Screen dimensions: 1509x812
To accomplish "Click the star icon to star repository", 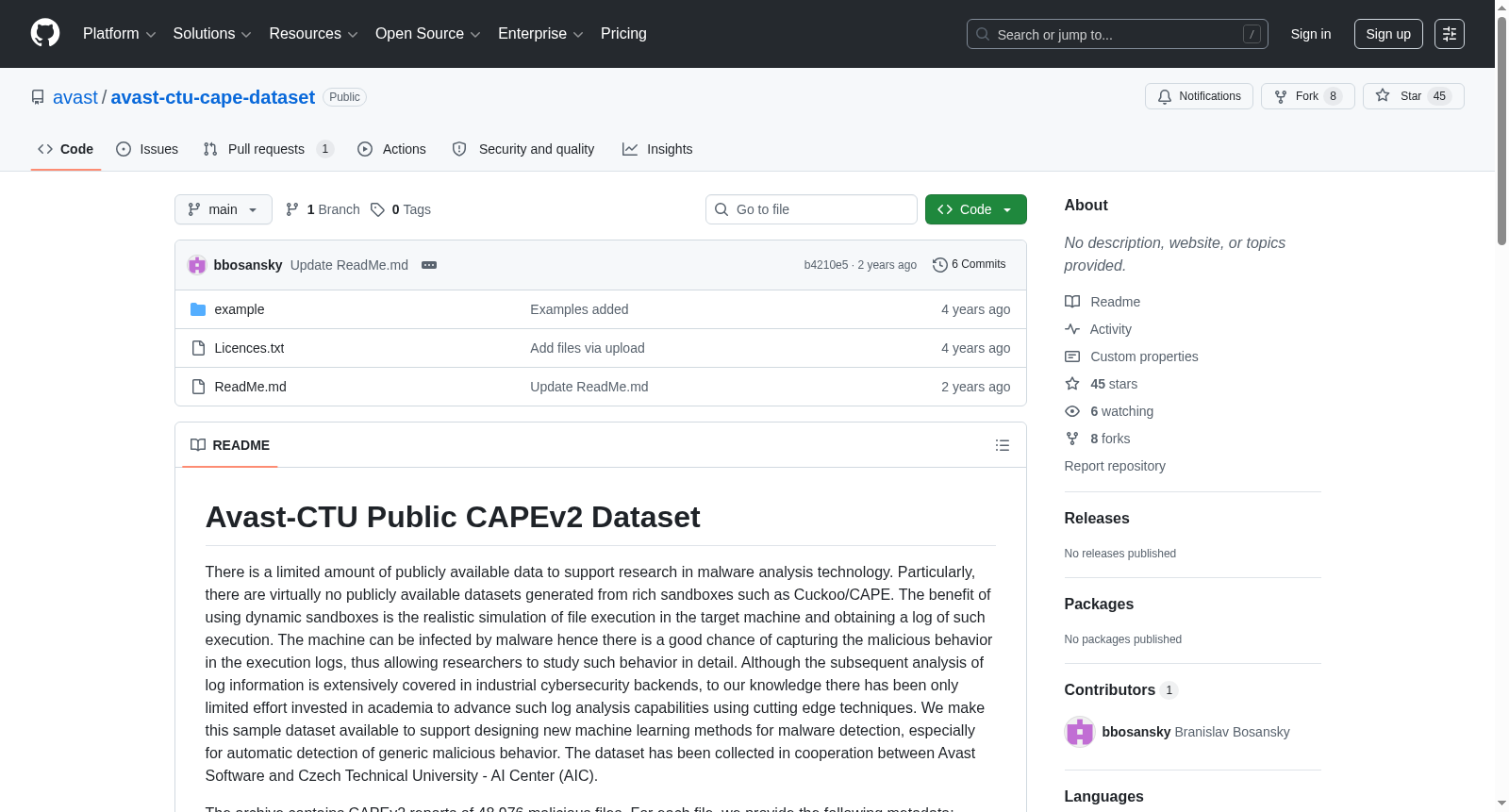I will [x=1383, y=95].
